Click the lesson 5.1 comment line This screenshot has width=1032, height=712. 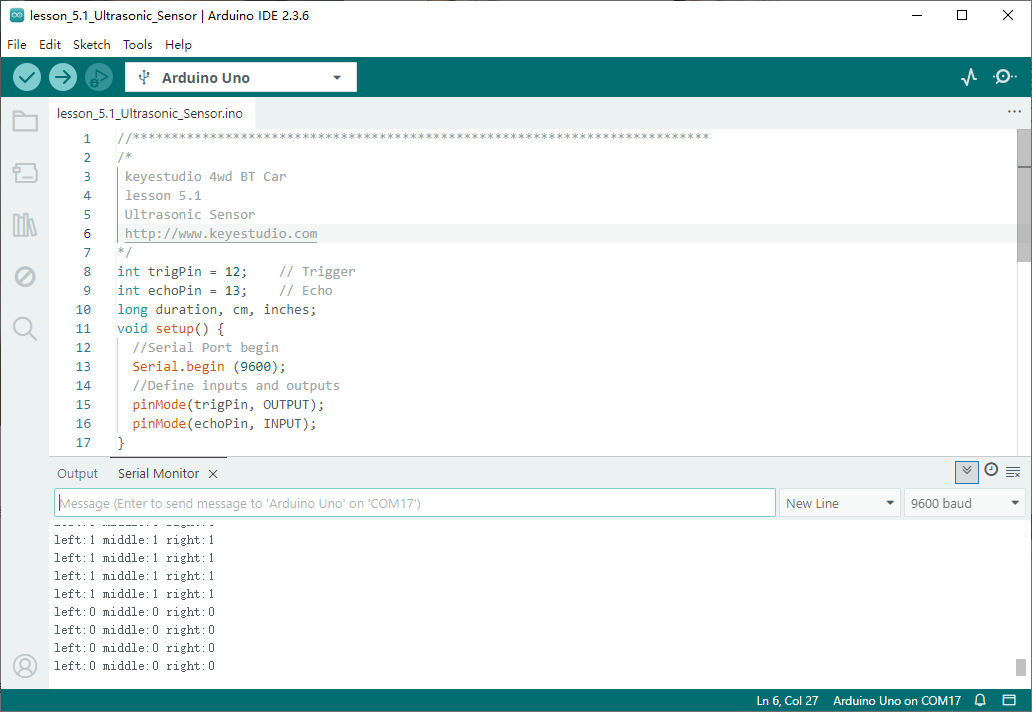coord(163,195)
